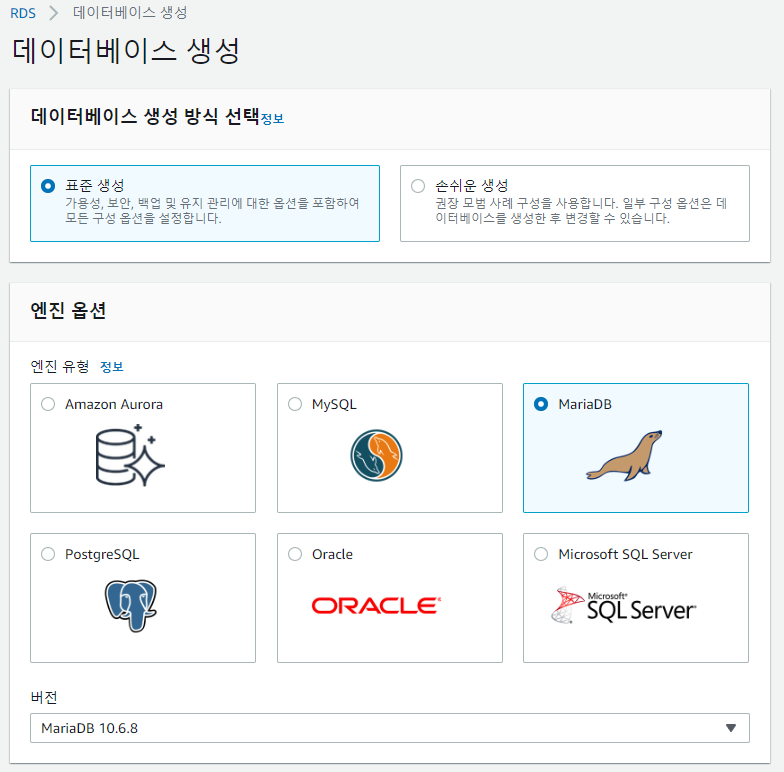This screenshot has height=772, width=784.
Task: Click the 데이터베이스 생성 breadcrumb text
Action: 130,12
